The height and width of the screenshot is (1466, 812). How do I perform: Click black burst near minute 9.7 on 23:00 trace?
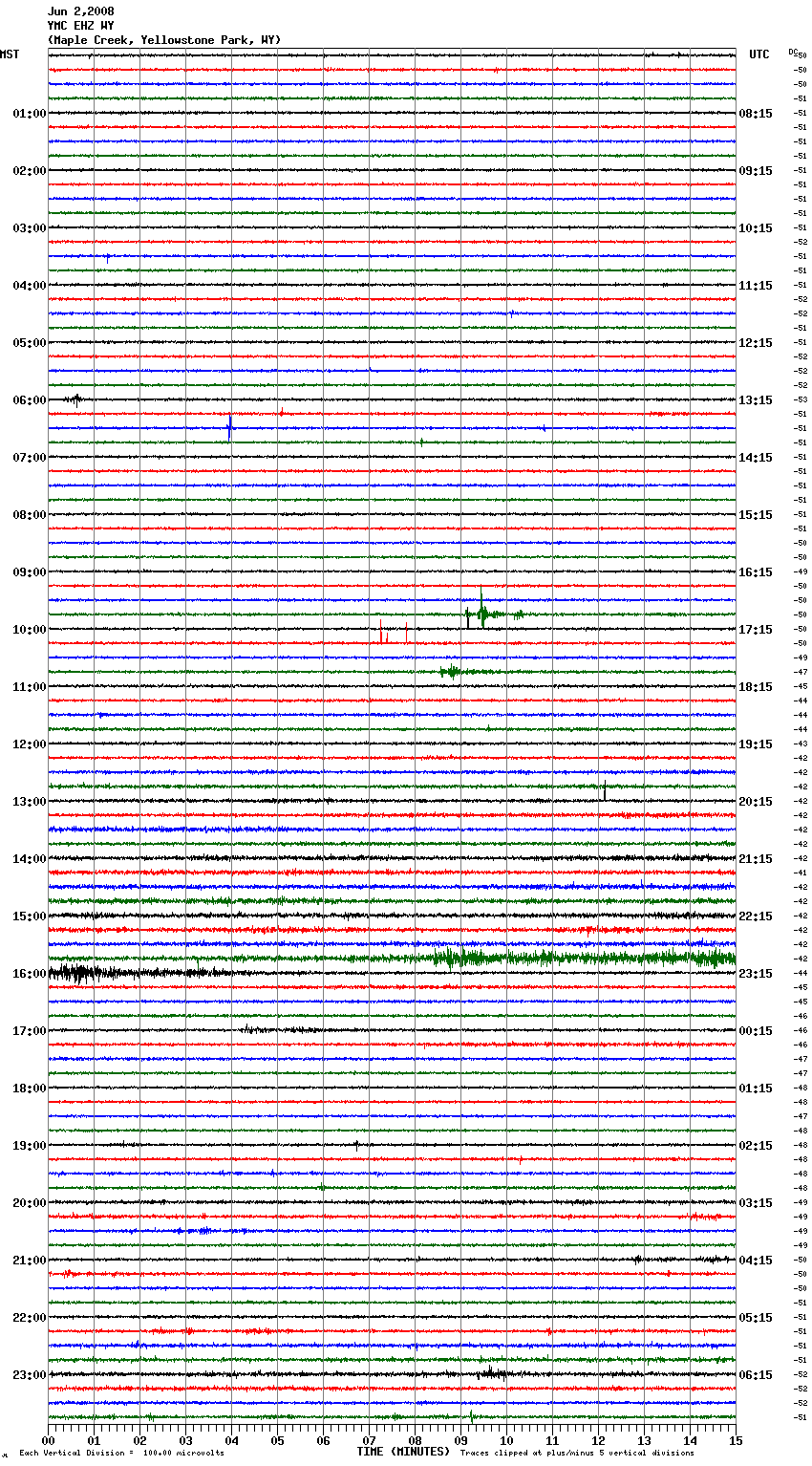point(493,1374)
